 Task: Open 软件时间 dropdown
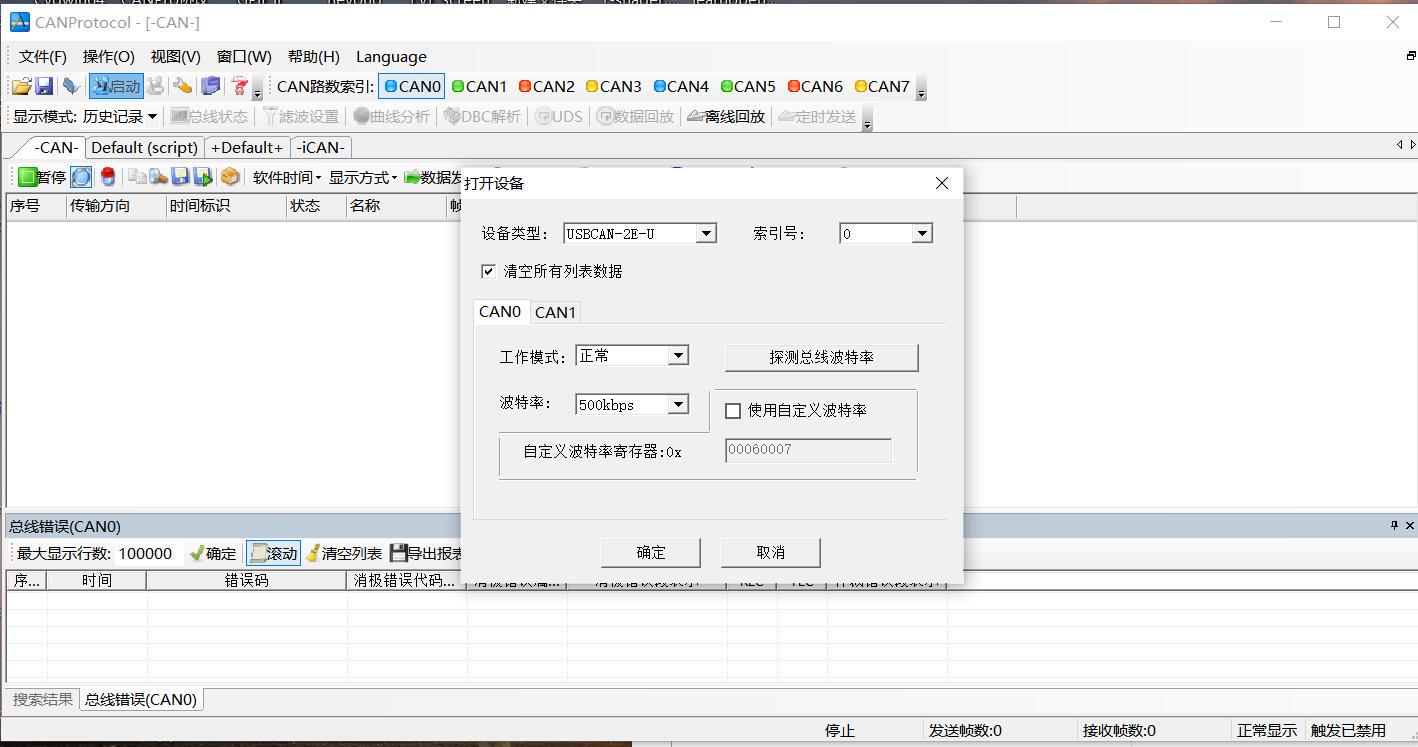click(287, 177)
